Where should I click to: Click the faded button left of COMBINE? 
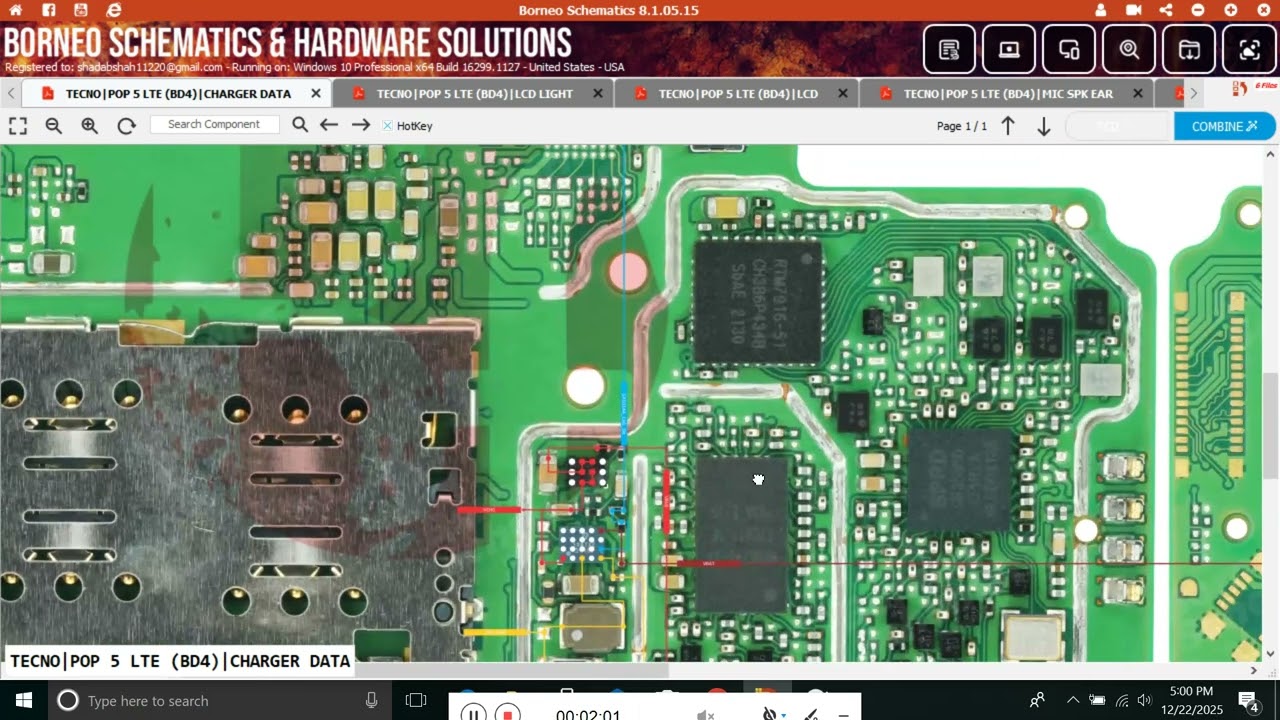(x=1117, y=126)
